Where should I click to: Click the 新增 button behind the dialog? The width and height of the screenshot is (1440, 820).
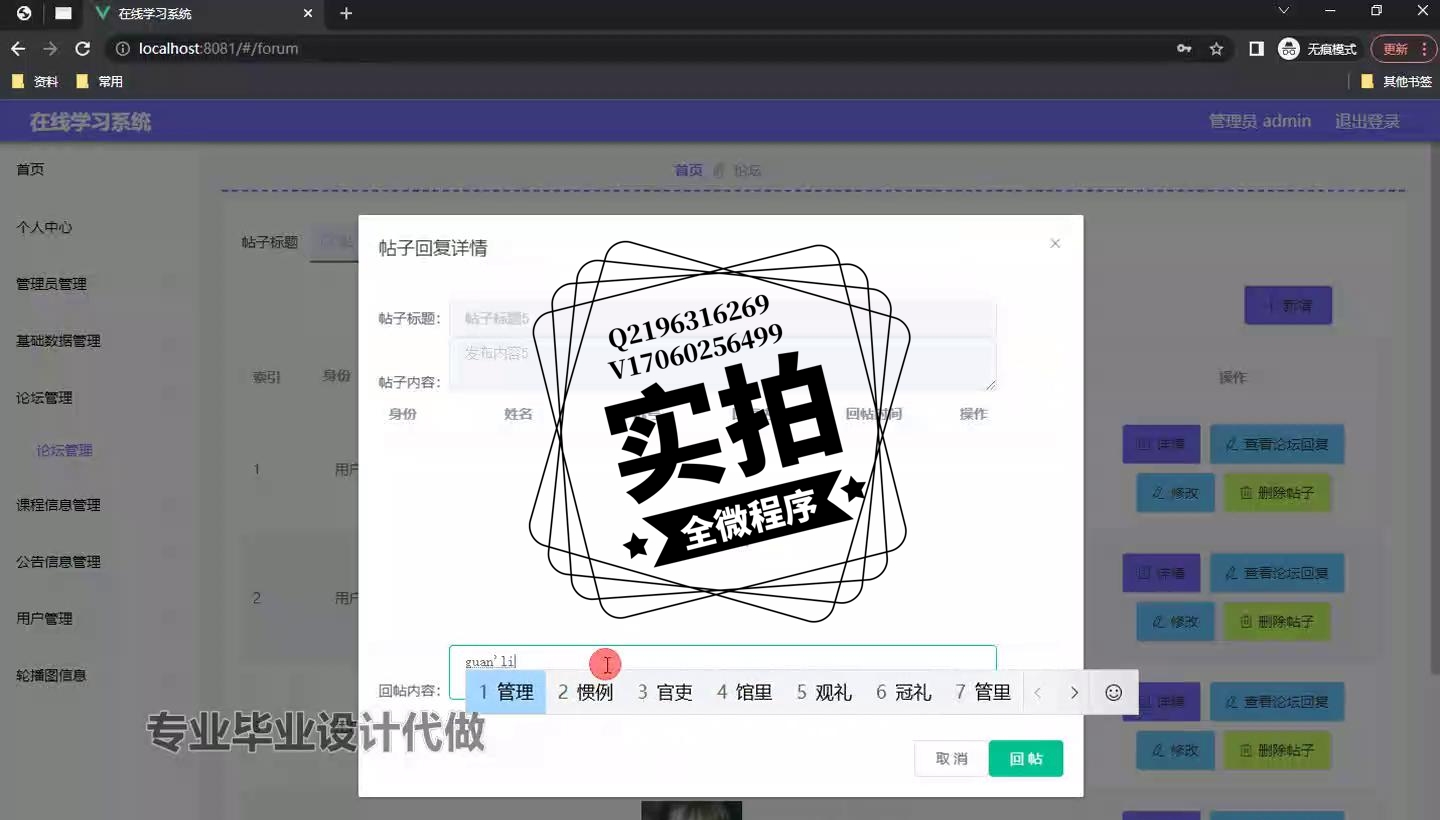point(1288,305)
